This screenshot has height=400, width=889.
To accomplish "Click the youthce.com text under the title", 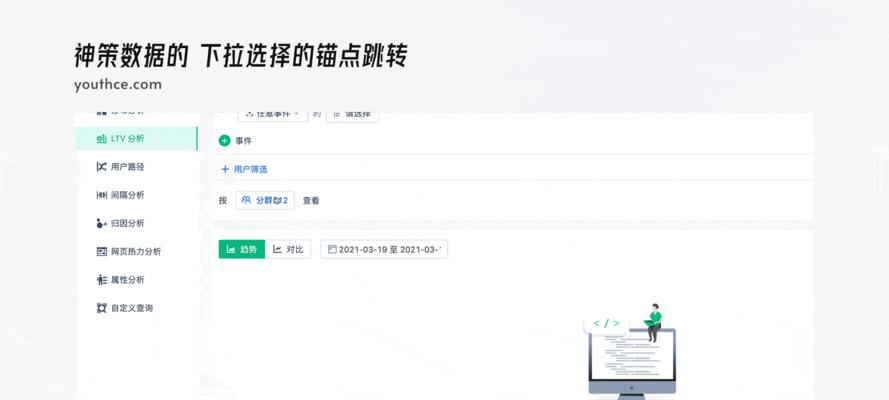I will [x=118, y=85].
